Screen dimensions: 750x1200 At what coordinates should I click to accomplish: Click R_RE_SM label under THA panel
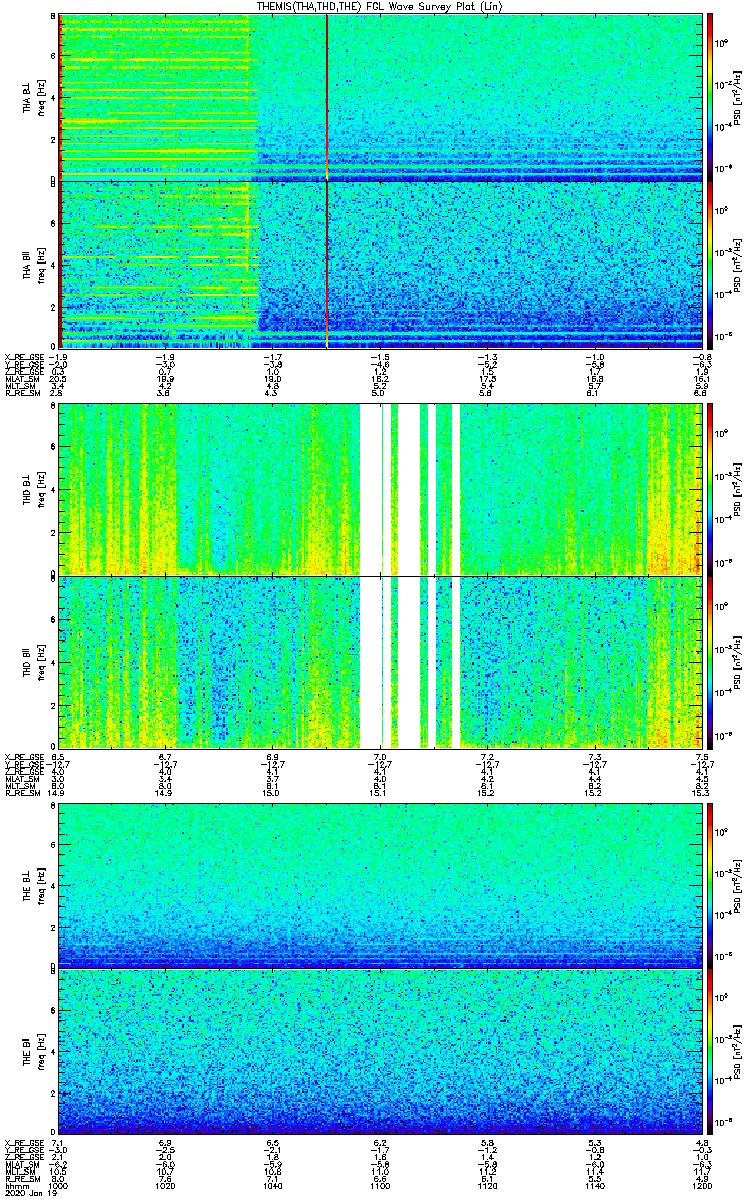coord(21,395)
